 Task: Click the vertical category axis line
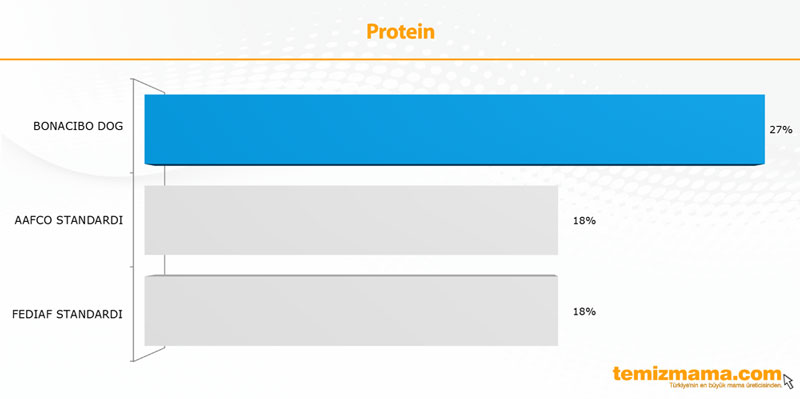(x=134, y=220)
